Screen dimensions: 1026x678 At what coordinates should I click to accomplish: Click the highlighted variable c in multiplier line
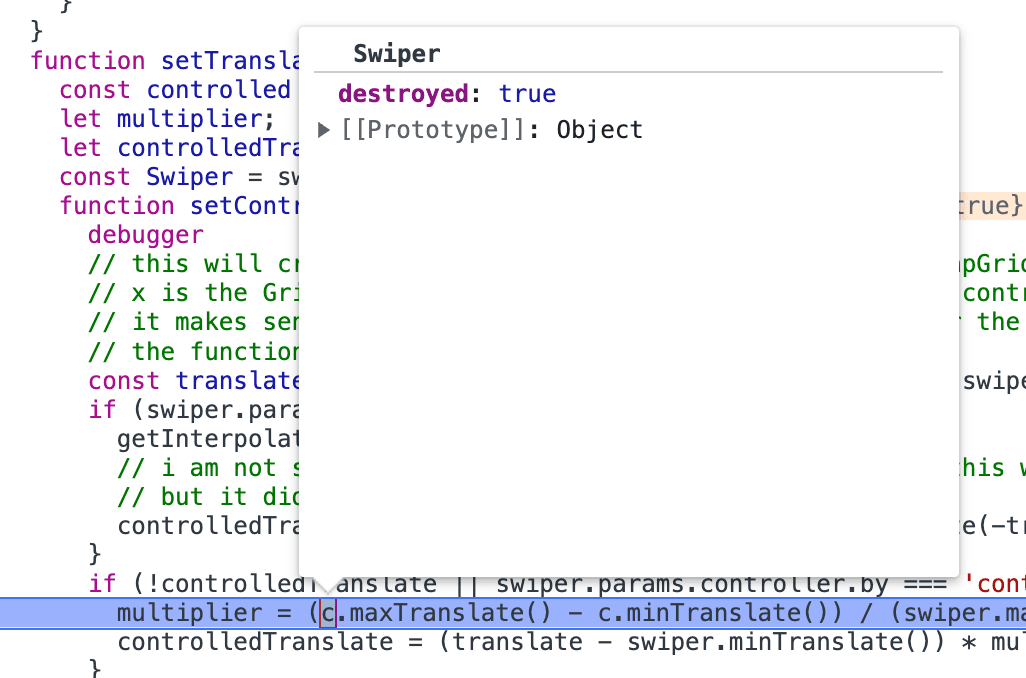pos(328,613)
